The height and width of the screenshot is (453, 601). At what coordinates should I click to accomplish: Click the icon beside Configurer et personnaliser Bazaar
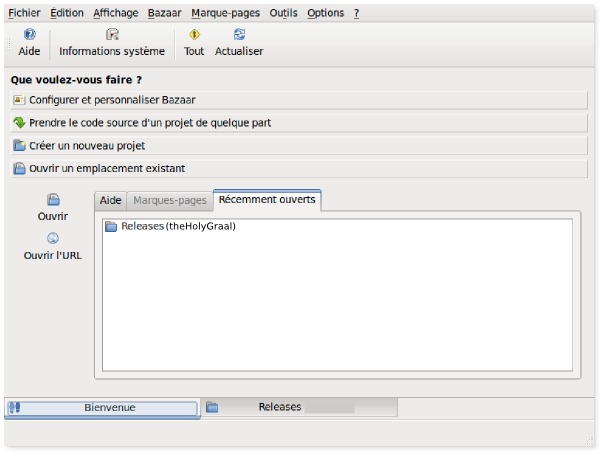[19, 100]
